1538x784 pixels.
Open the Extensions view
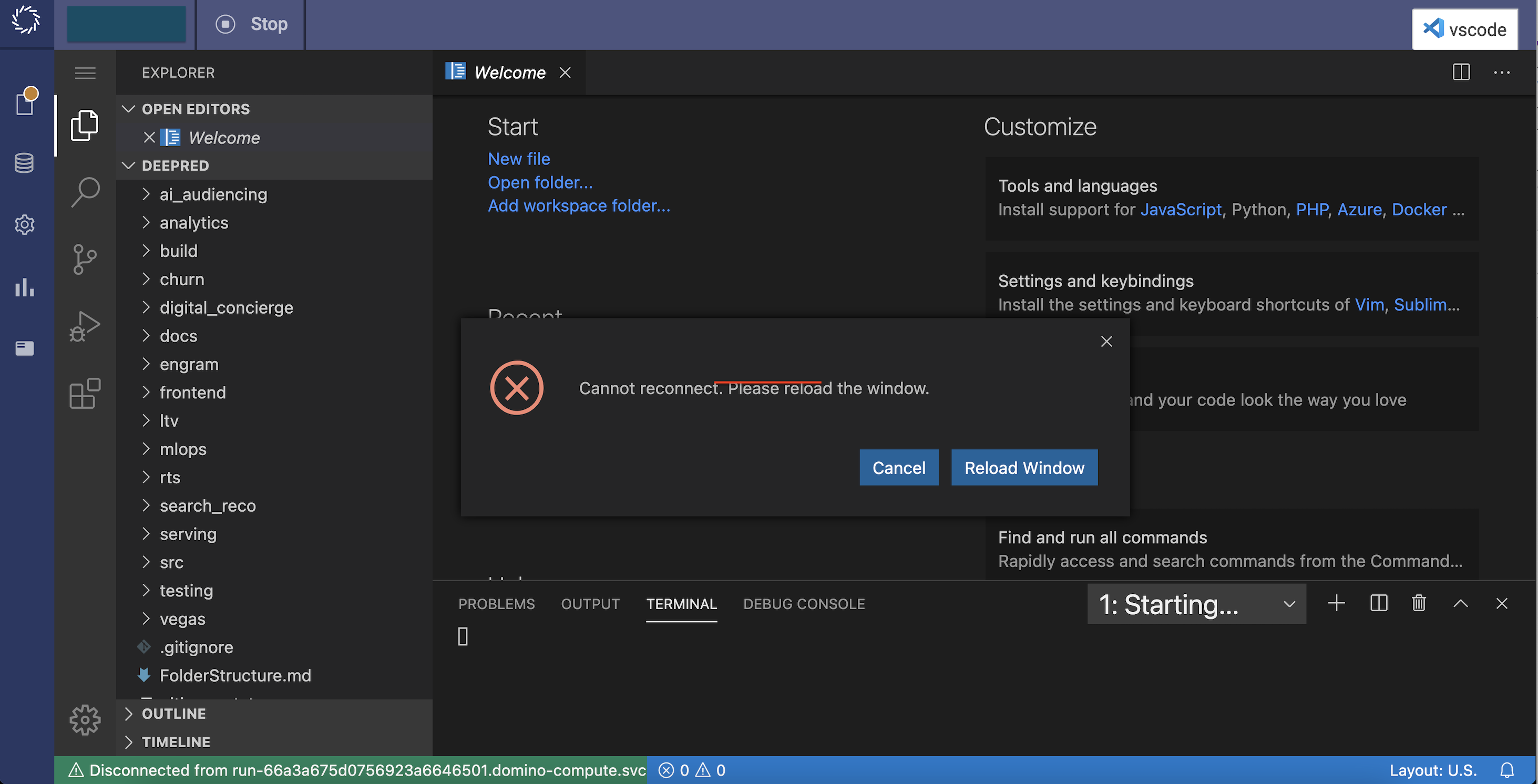pyautogui.click(x=85, y=393)
